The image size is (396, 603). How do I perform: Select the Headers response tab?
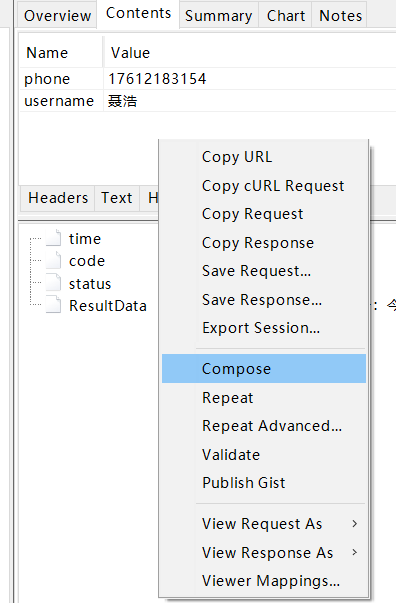click(x=58, y=198)
